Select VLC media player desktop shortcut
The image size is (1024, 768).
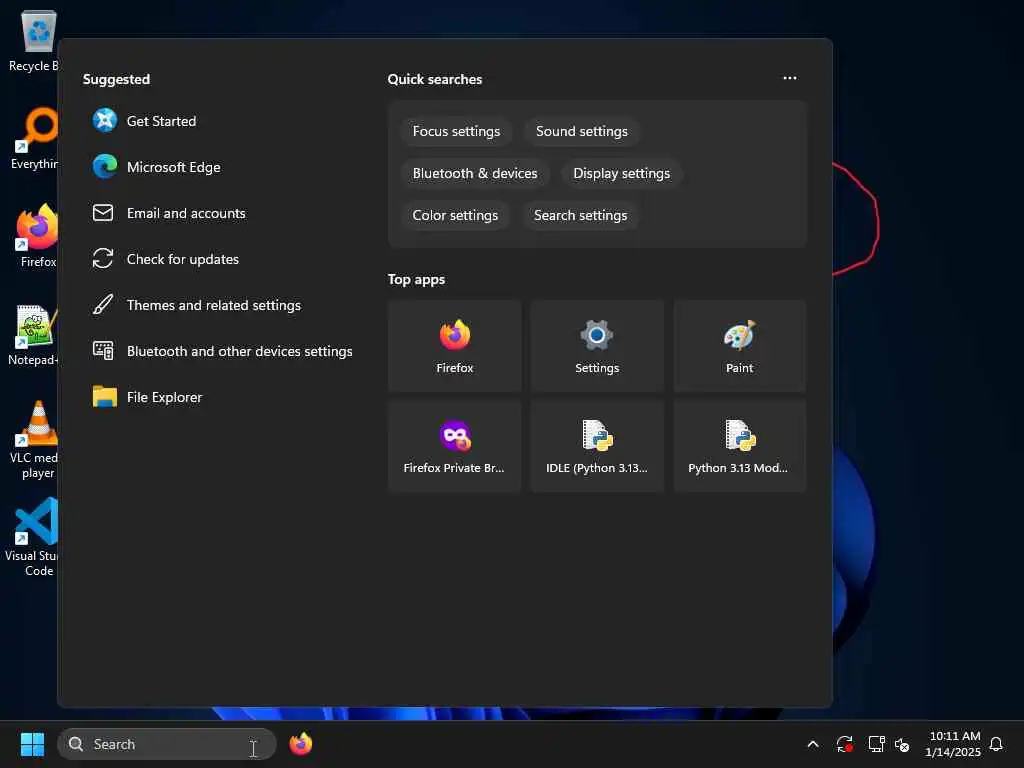tap(35, 440)
